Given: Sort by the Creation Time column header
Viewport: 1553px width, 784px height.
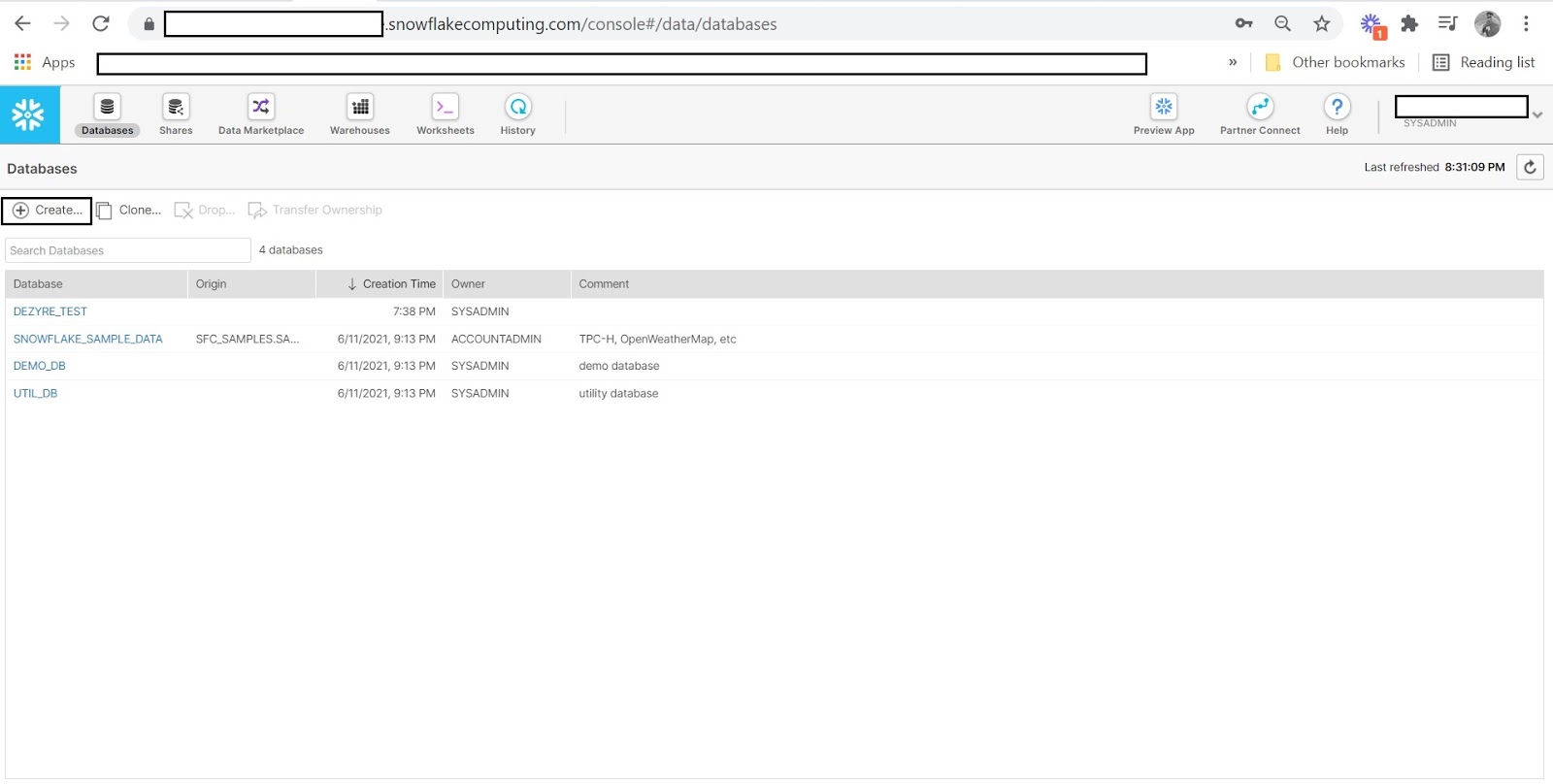Looking at the screenshot, I should click(x=398, y=284).
